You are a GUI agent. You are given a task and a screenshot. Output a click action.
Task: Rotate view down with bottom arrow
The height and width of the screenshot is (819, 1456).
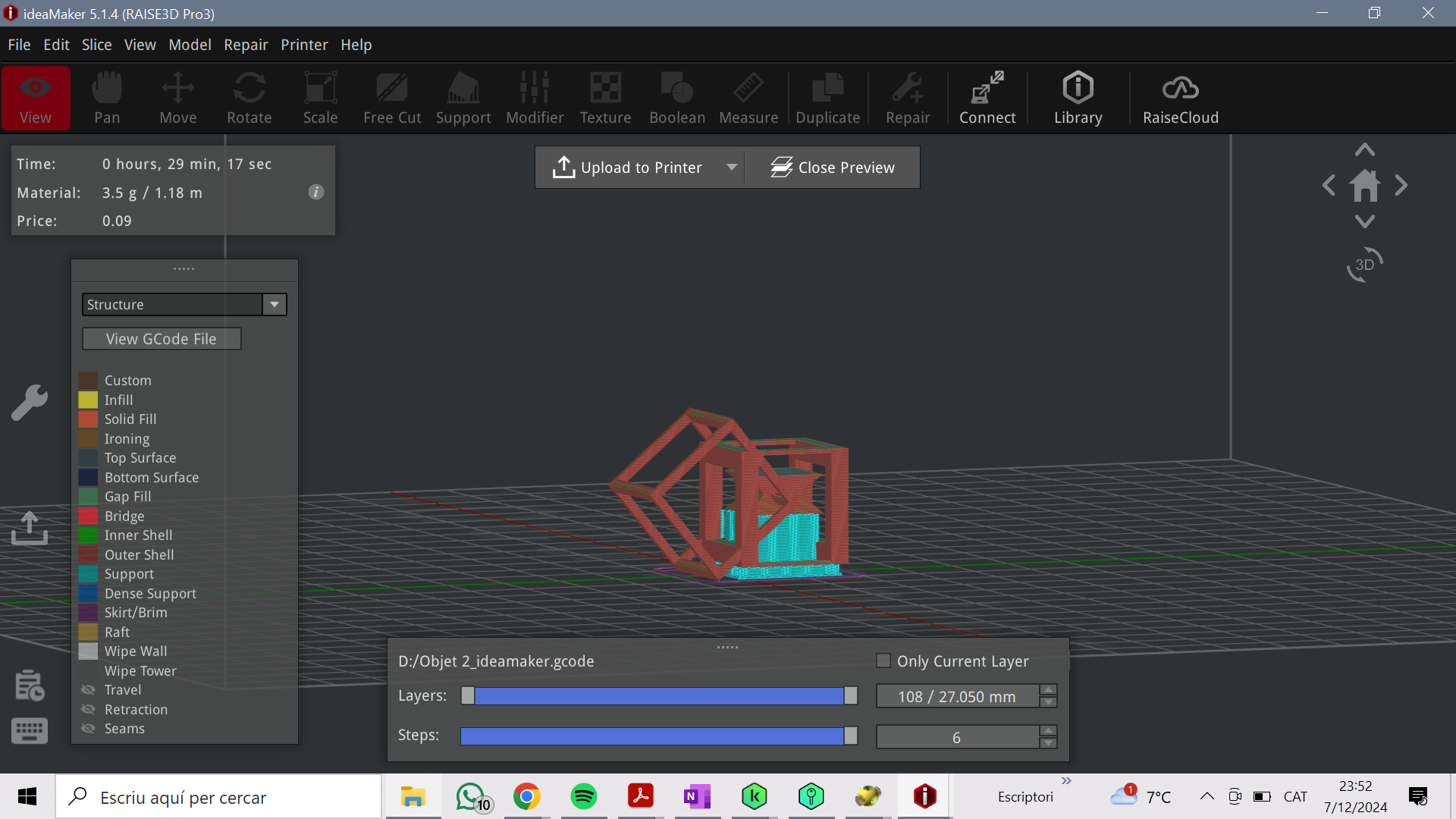[1365, 221]
